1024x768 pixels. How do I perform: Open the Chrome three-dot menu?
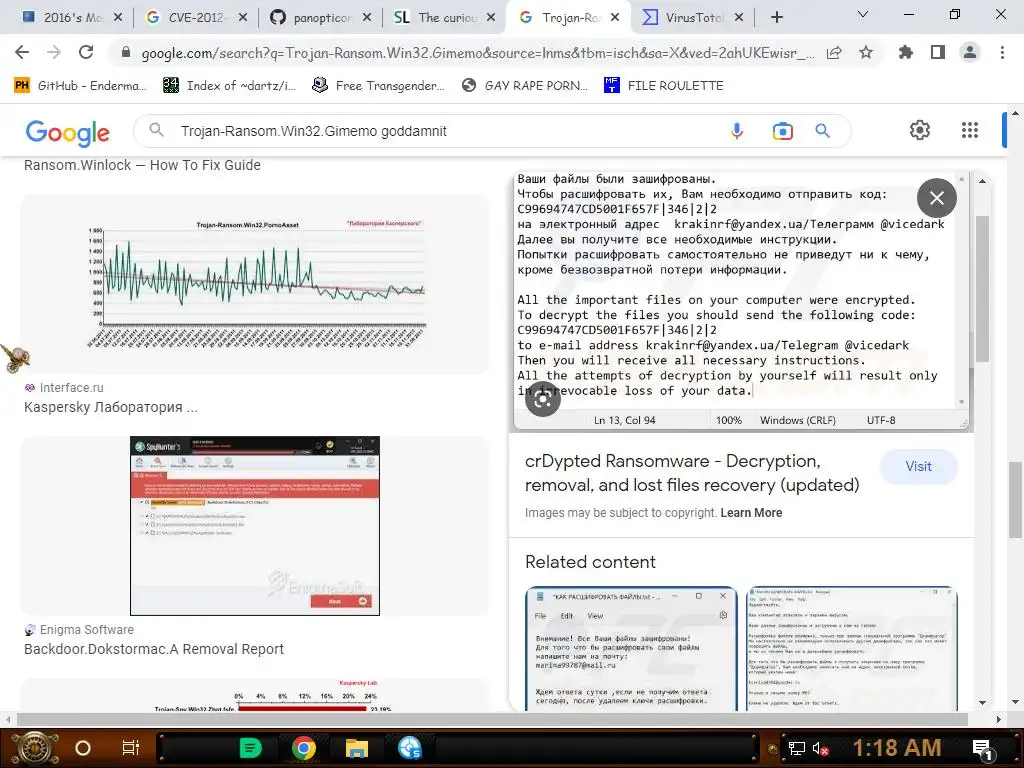click(1002, 52)
